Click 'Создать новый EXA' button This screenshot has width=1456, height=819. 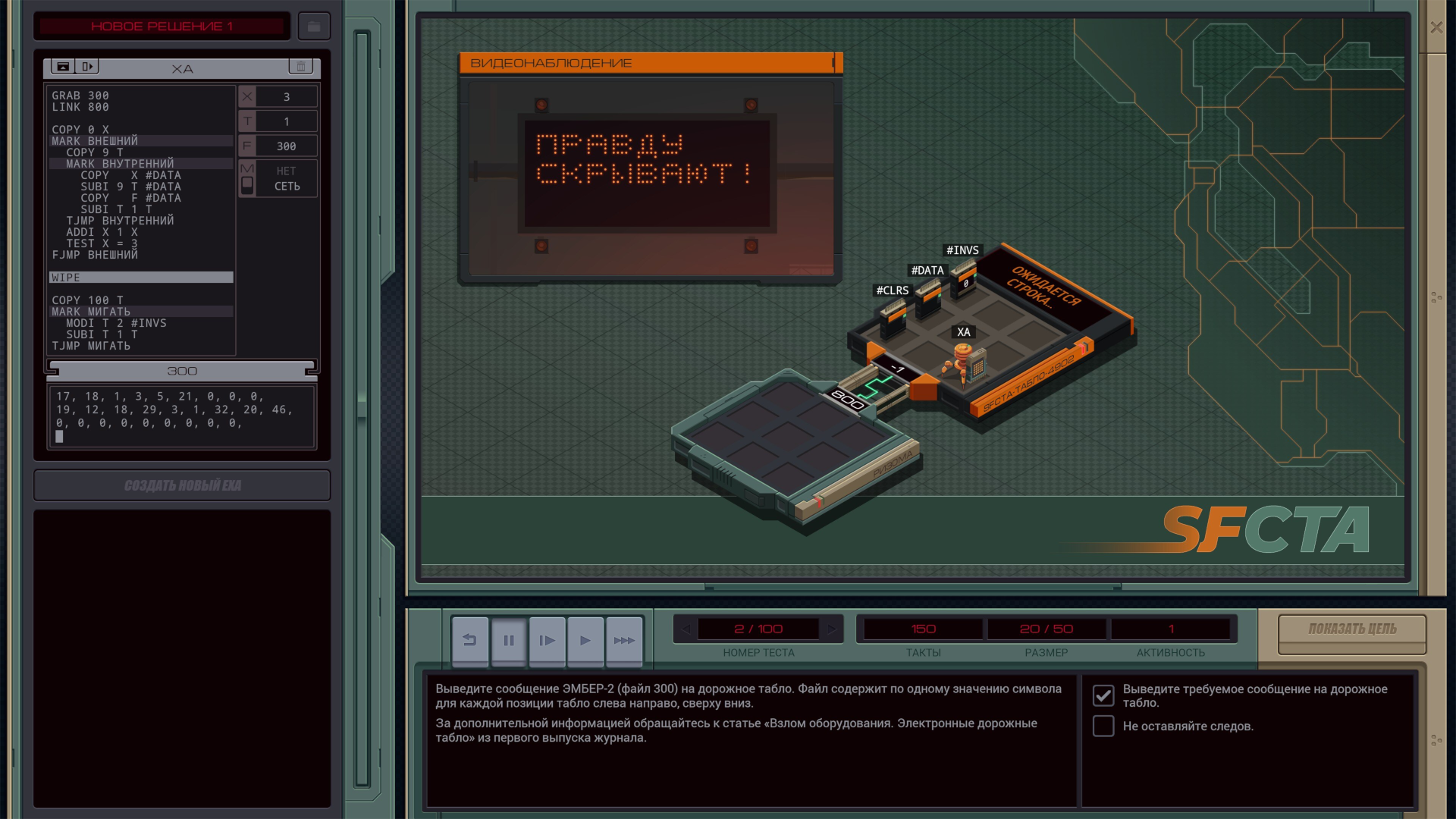(182, 485)
